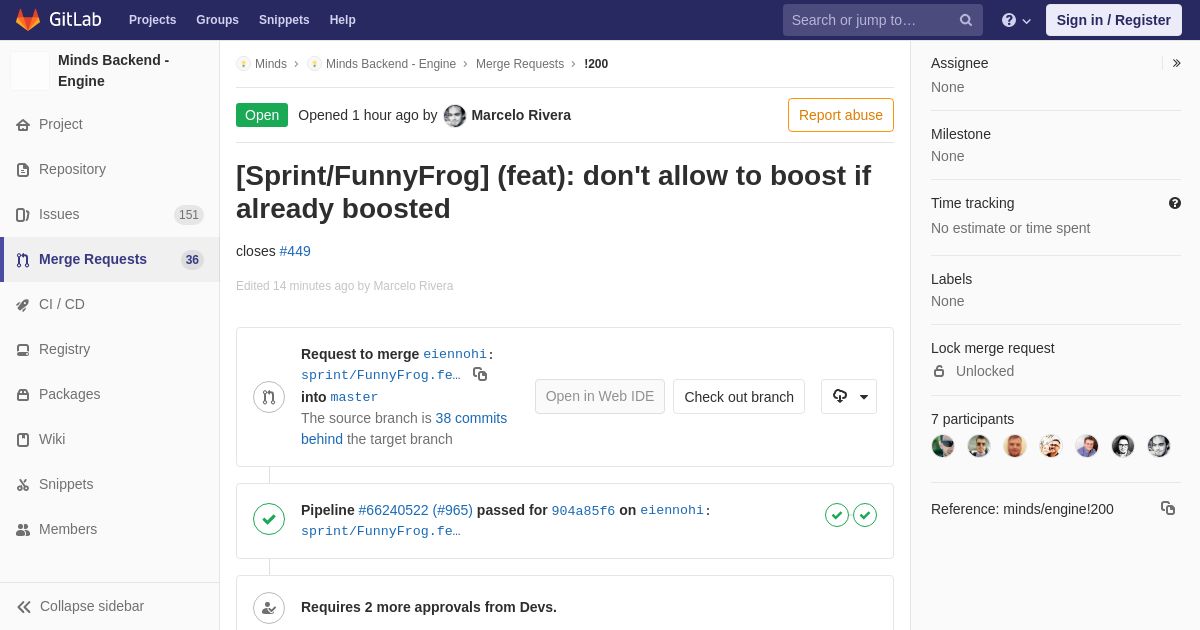Click the Merge Requests icon in sidebar

point(23,260)
